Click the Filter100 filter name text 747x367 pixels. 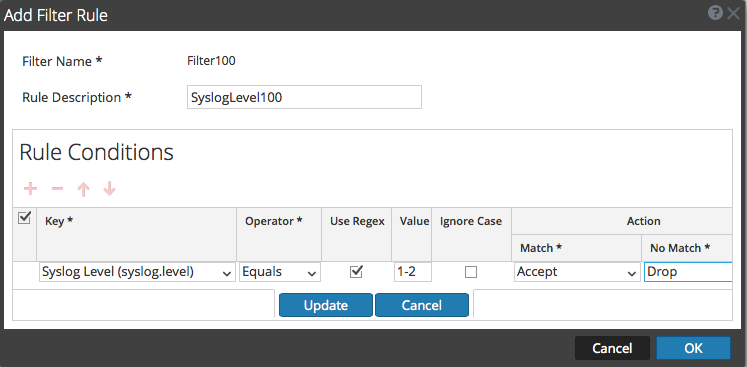click(x=211, y=61)
